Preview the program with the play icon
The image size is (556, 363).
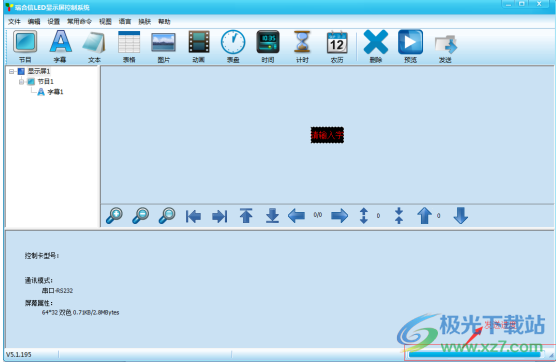[x=410, y=46]
